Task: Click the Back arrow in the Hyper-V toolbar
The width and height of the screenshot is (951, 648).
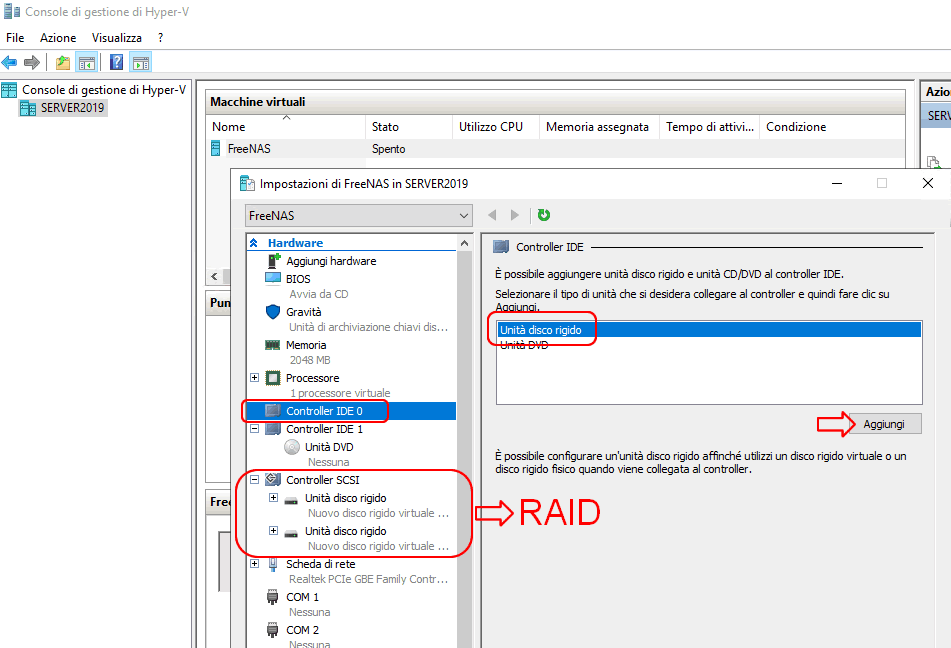Action: (9, 62)
